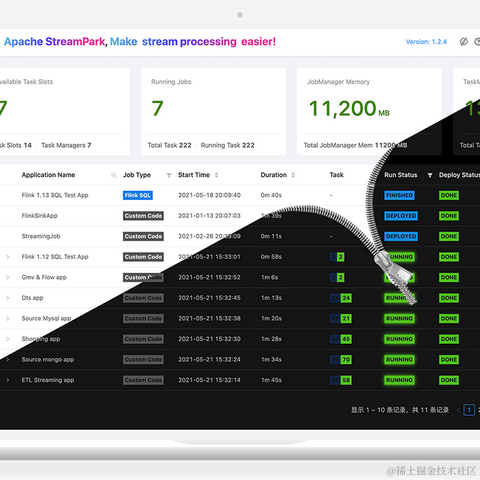Click the Start Time column header
The width and height of the screenshot is (480, 480).
point(194,175)
